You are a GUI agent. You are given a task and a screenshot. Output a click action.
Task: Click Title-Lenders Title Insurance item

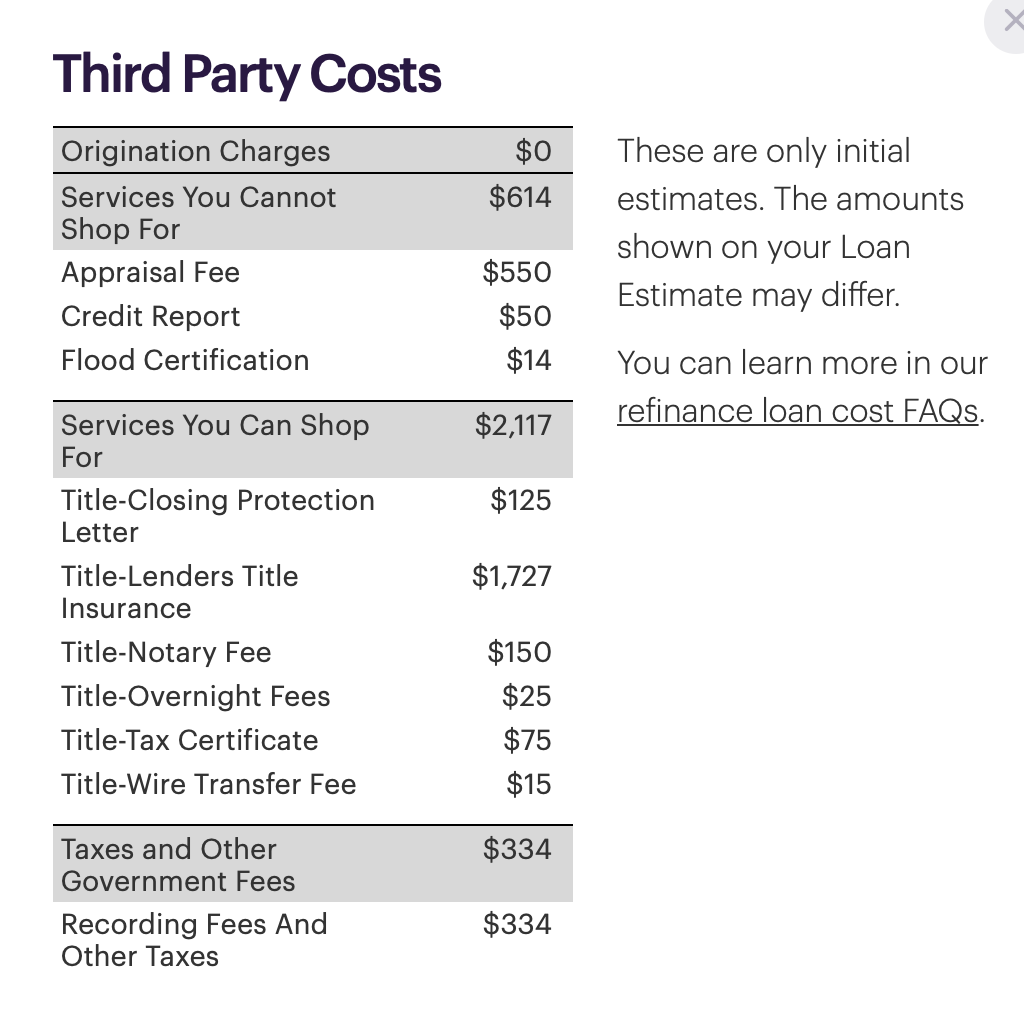(313, 592)
